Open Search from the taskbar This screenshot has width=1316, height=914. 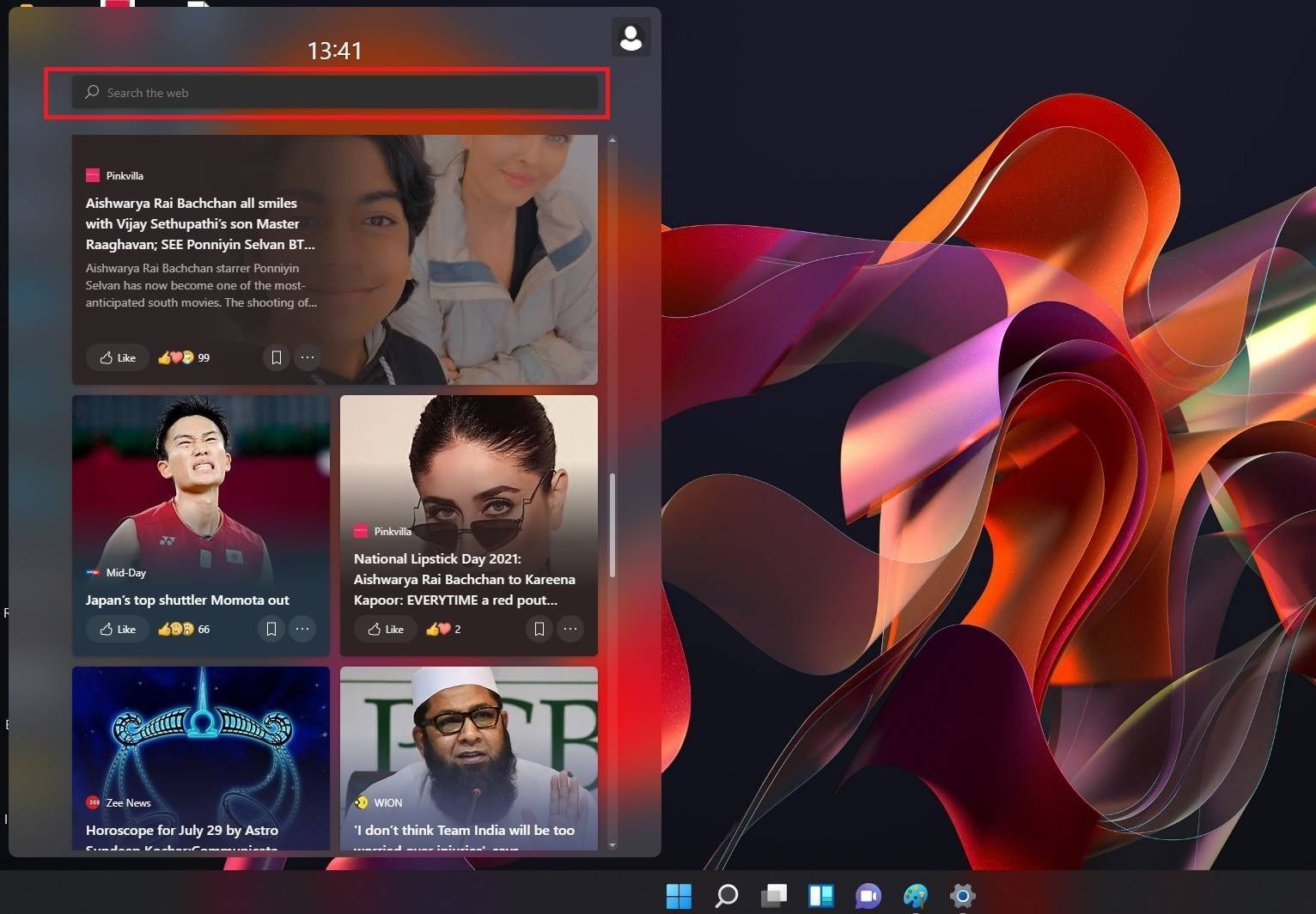point(726,896)
